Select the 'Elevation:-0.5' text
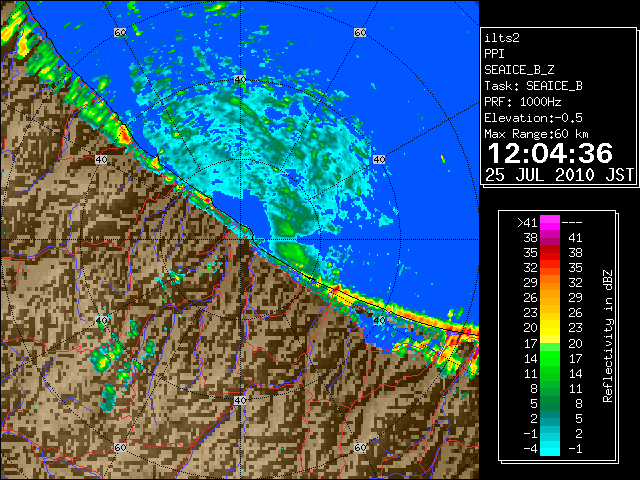The width and height of the screenshot is (640, 480). 533,118
